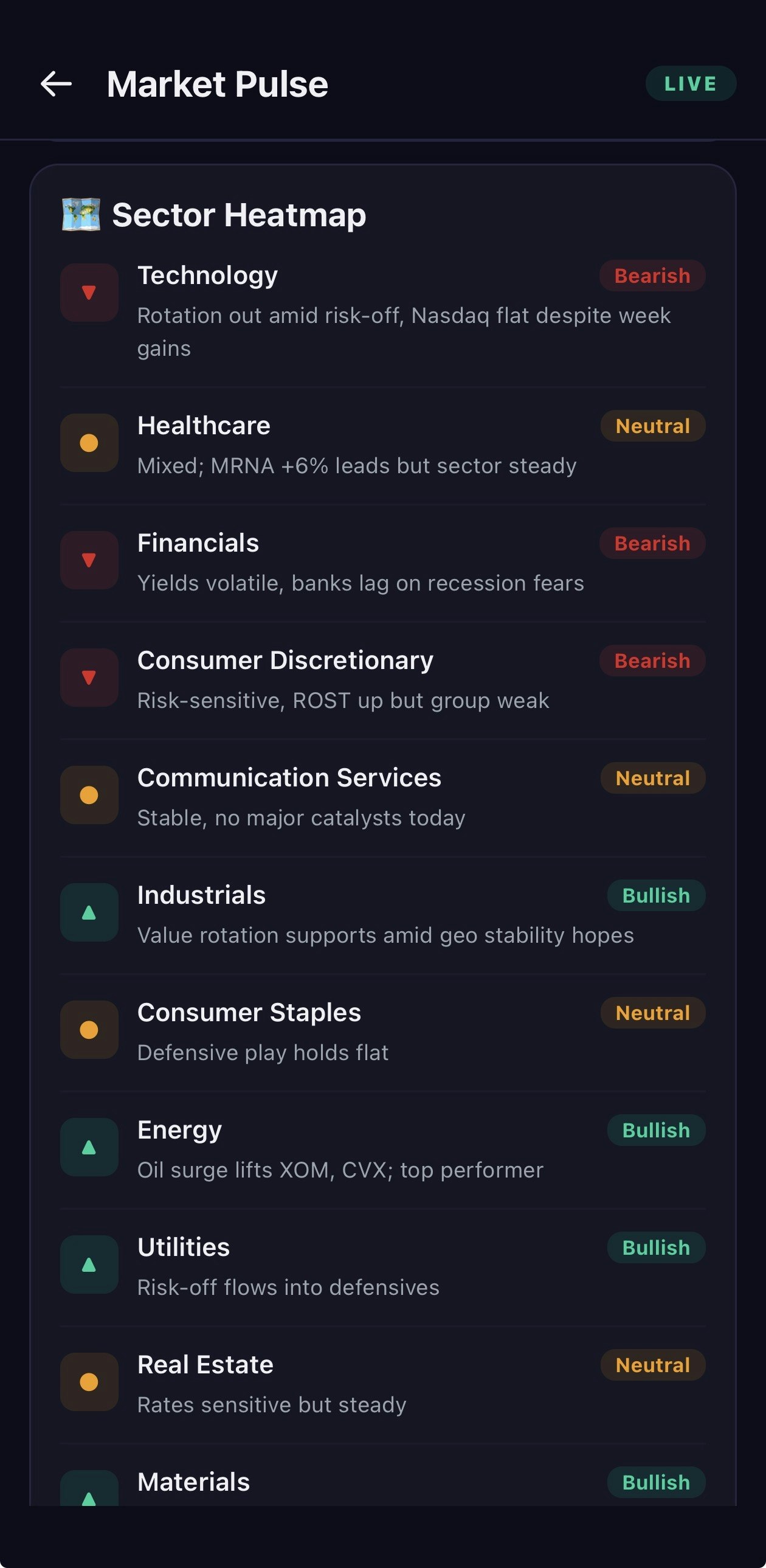The width and height of the screenshot is (766, 1568).
Task: Toggle the Bearish badge on Technology
Action: (652, 276)
